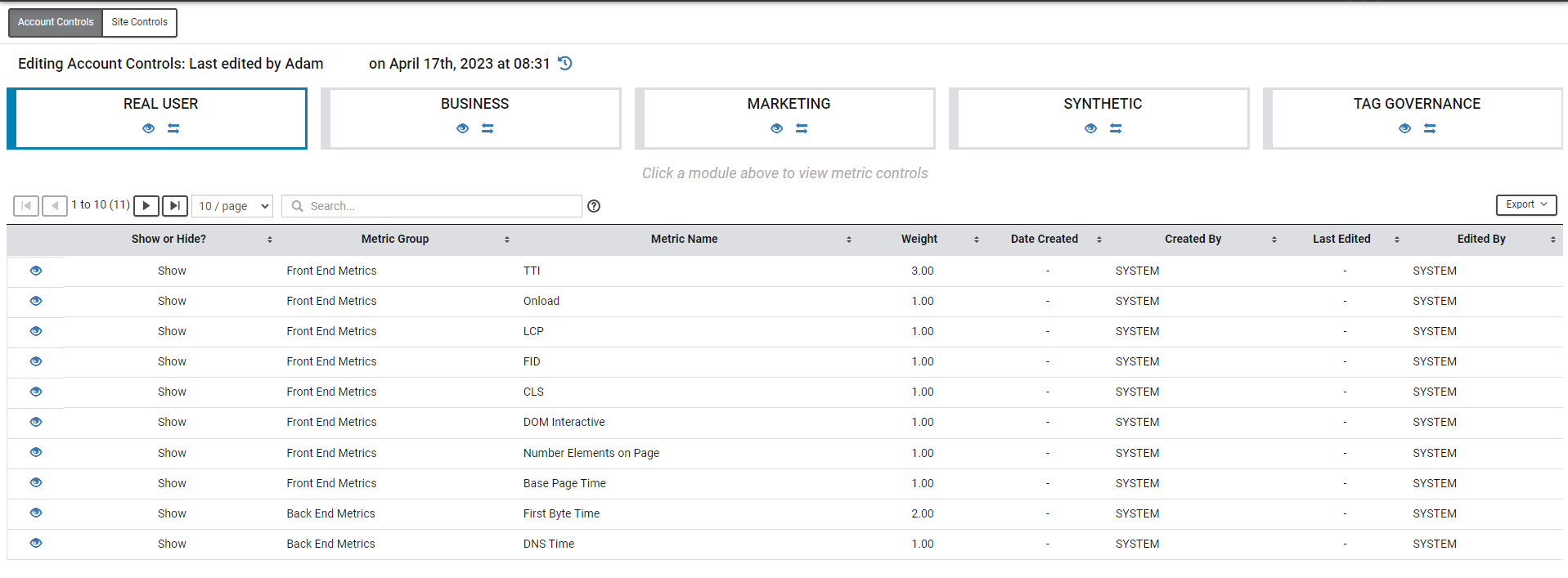This screenshot has width=1568, height=578.
Task: Jump to last page of results
Action: pyautogui.click(x=175, y=206)
